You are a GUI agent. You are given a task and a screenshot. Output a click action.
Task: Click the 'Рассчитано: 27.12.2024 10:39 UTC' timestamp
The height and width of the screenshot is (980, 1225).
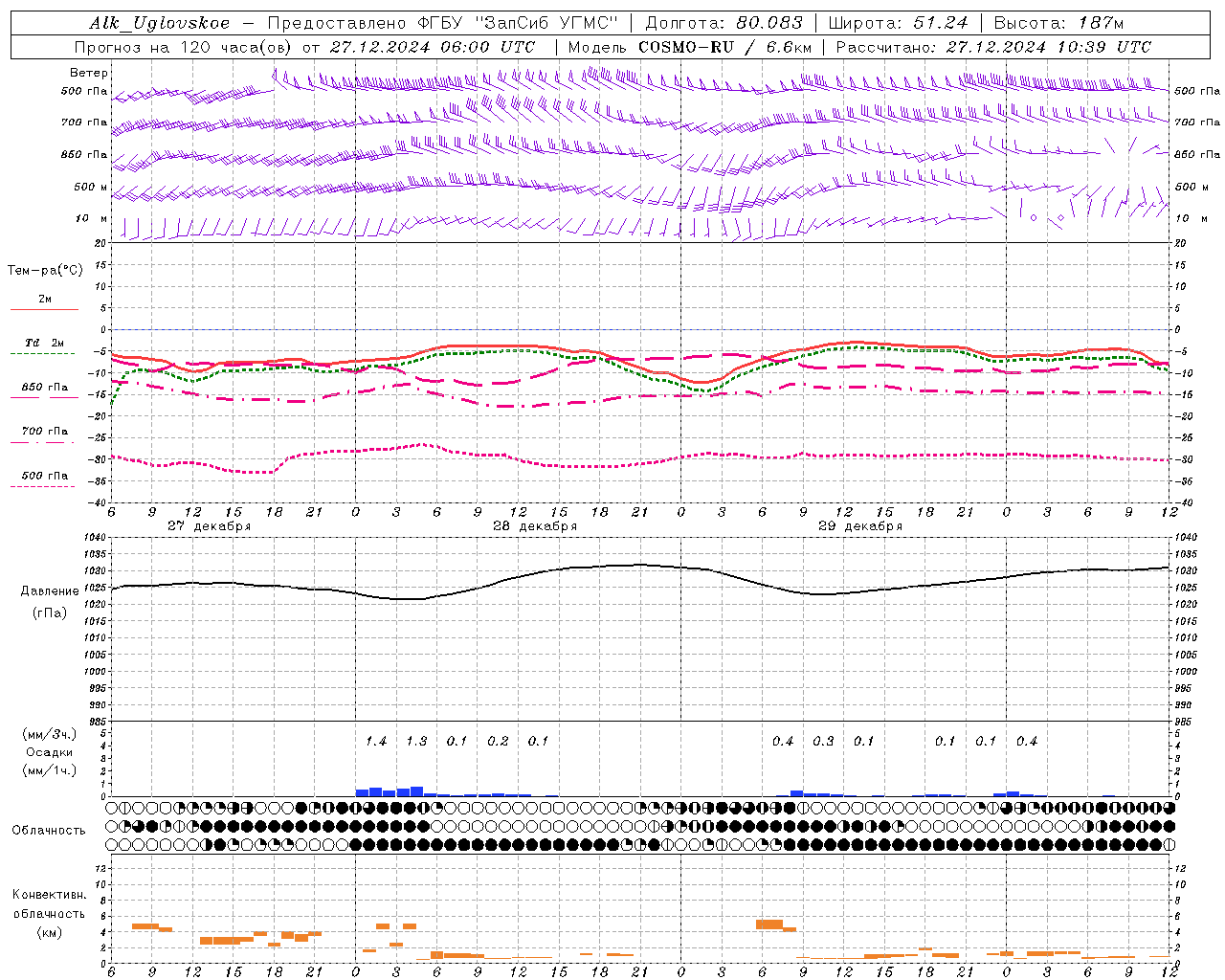tap(993, 47)
